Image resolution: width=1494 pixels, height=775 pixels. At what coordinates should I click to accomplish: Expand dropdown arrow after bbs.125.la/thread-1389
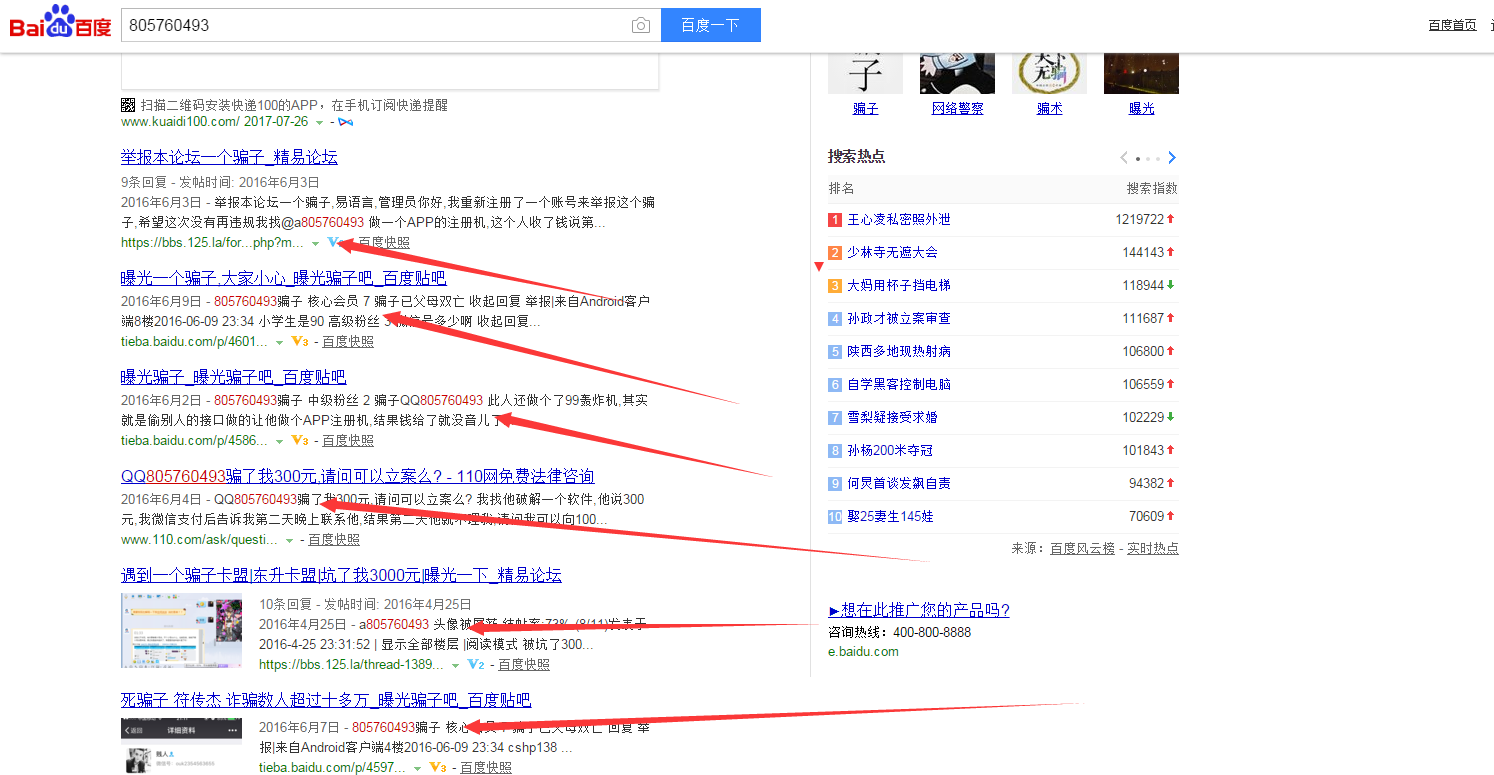455,665
